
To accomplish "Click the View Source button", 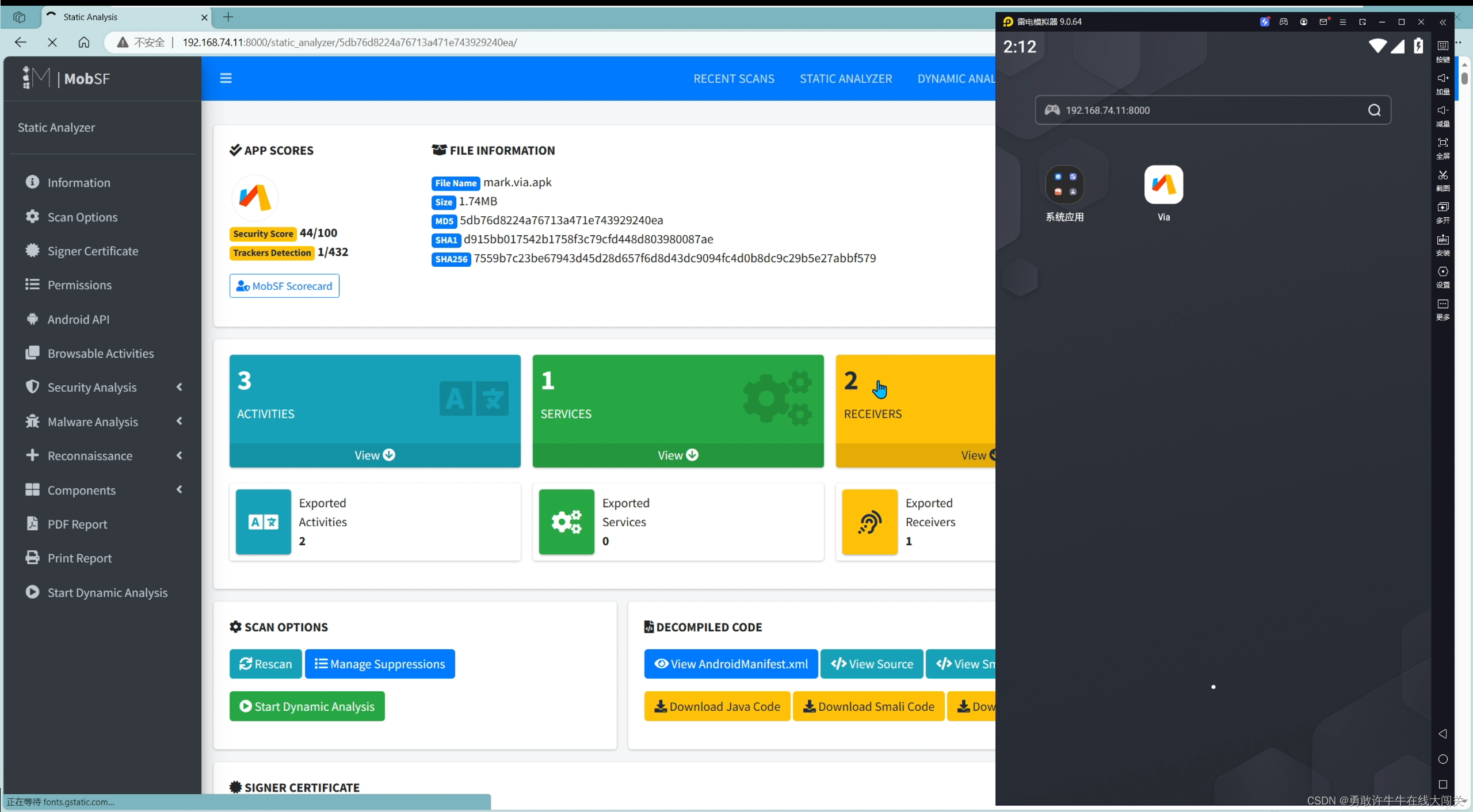I will coord(872,664).
